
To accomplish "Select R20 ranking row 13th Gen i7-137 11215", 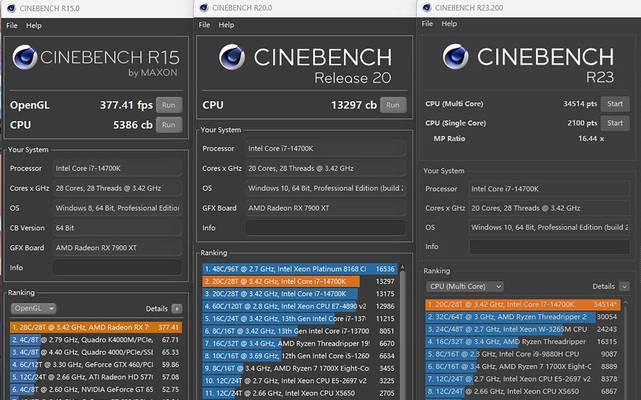I will tap(300, 319).
